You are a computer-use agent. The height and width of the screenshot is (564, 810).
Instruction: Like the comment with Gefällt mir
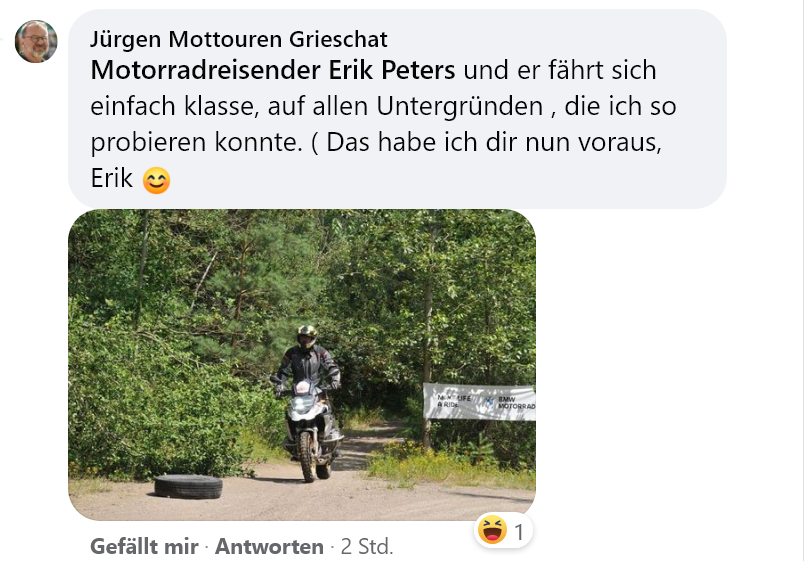(x=144, y=546)
